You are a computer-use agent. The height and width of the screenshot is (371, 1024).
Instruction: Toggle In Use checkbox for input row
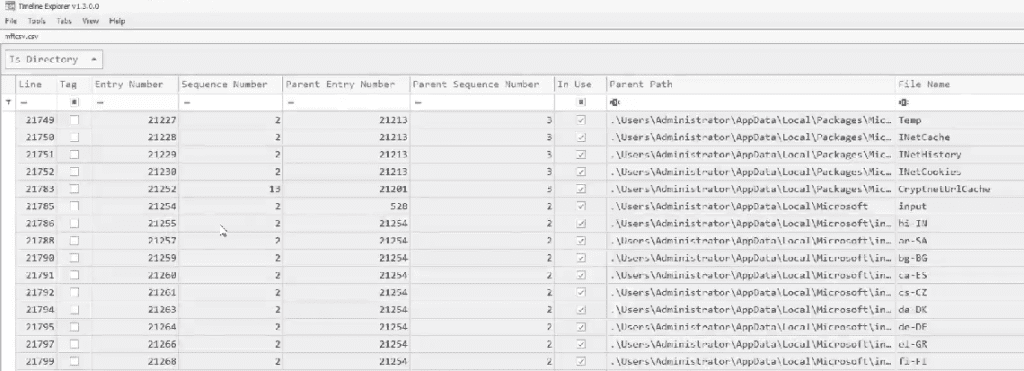[x=581, y=206]
